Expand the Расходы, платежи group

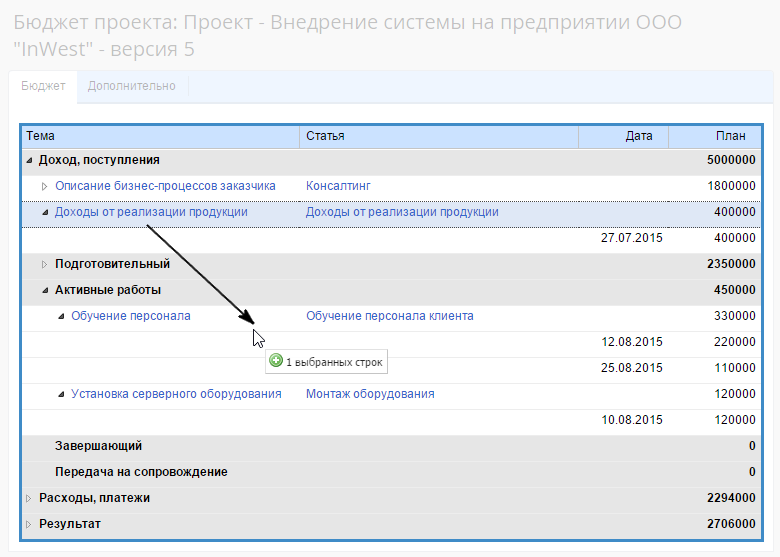29,498
